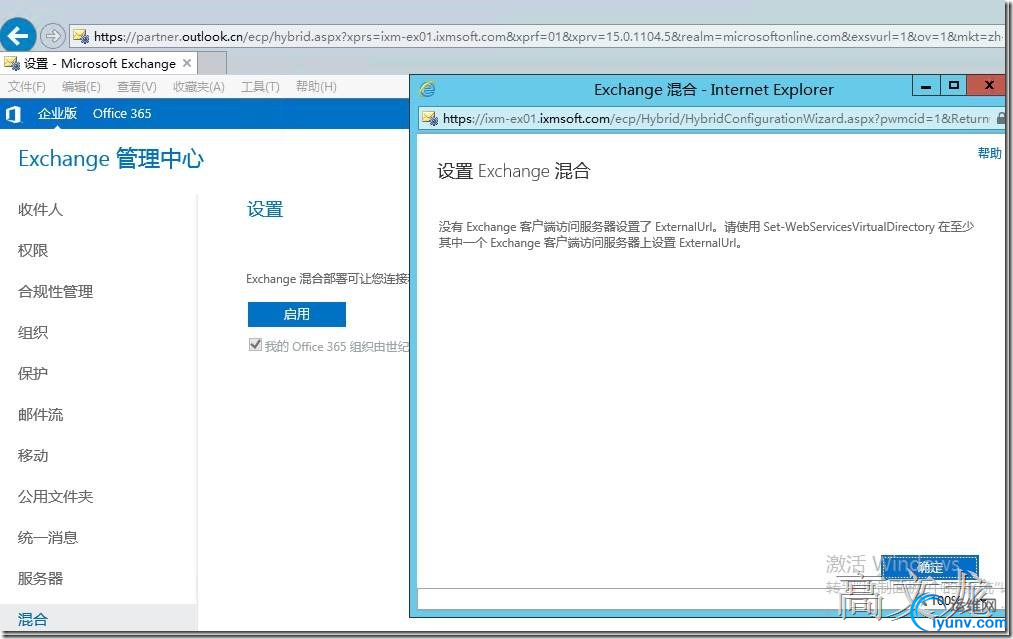The width and height of the screenshot is (1013, 639).
Task: Maximize the Exchange 混合 popup window
Action: click(x=954, y=85)
